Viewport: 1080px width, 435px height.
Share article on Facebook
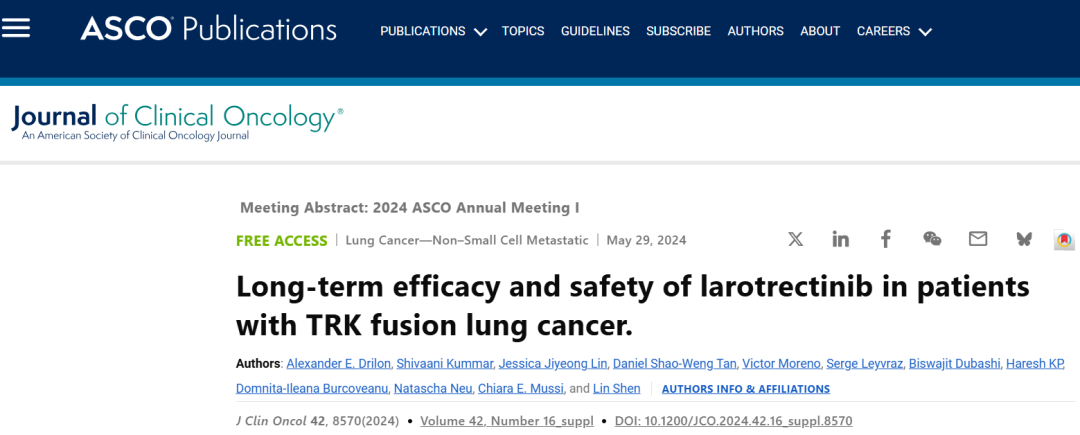tap(886, 240)
